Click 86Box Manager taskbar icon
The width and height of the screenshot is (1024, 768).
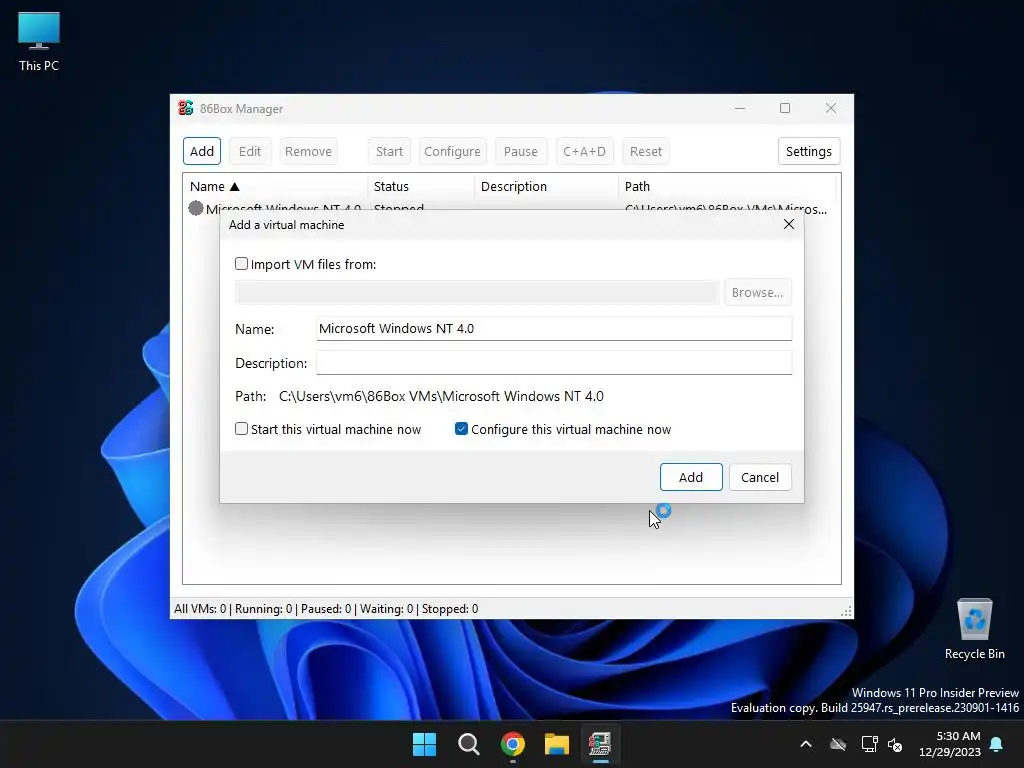(600, 744)
